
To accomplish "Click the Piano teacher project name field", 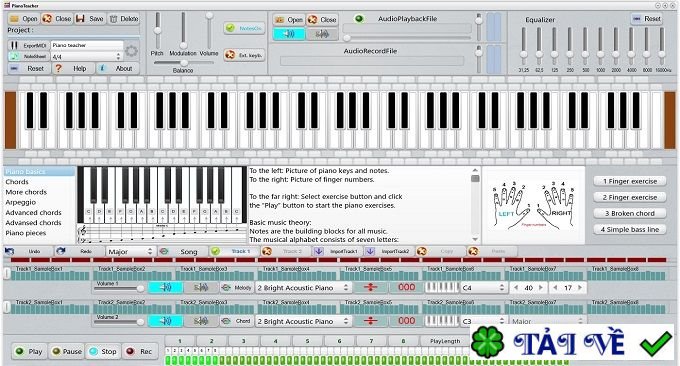I will 87,45.
